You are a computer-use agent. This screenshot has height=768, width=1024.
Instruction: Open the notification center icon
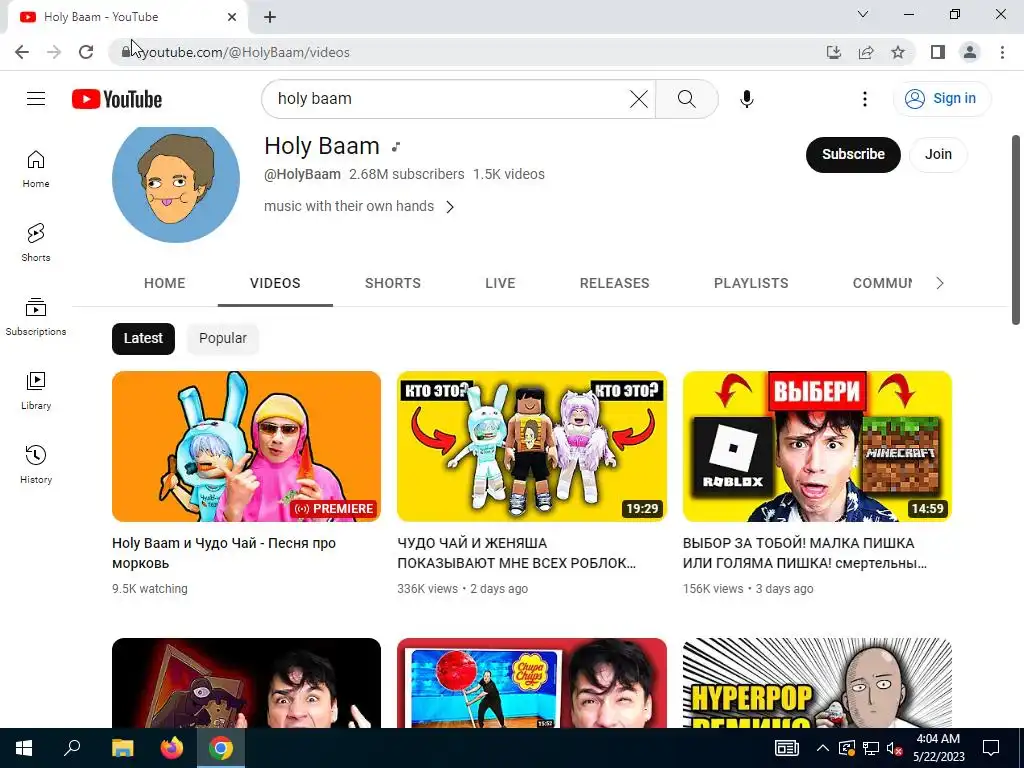(x=991, y=748)
